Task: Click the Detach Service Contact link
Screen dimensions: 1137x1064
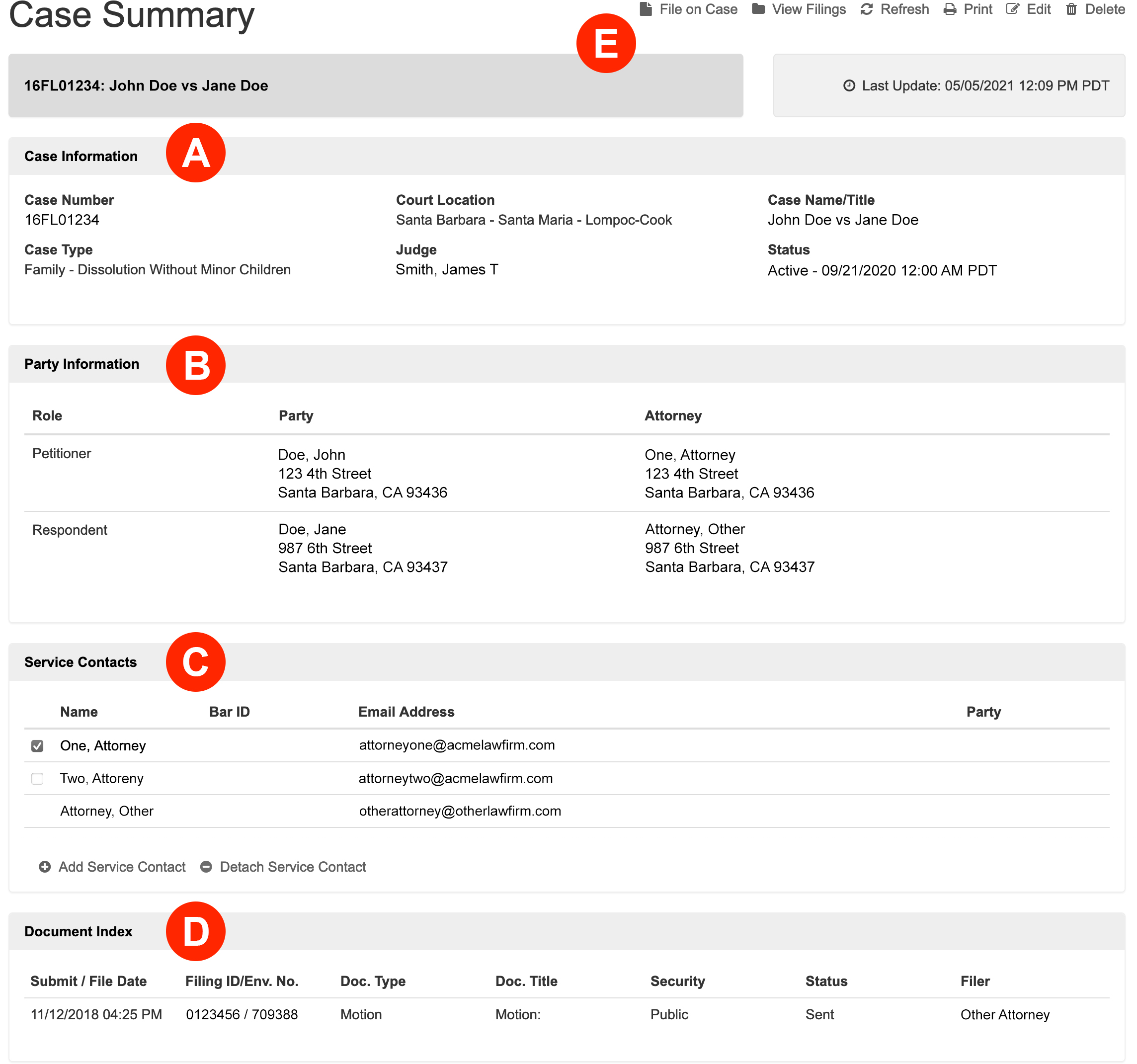Action: (293, 867)
